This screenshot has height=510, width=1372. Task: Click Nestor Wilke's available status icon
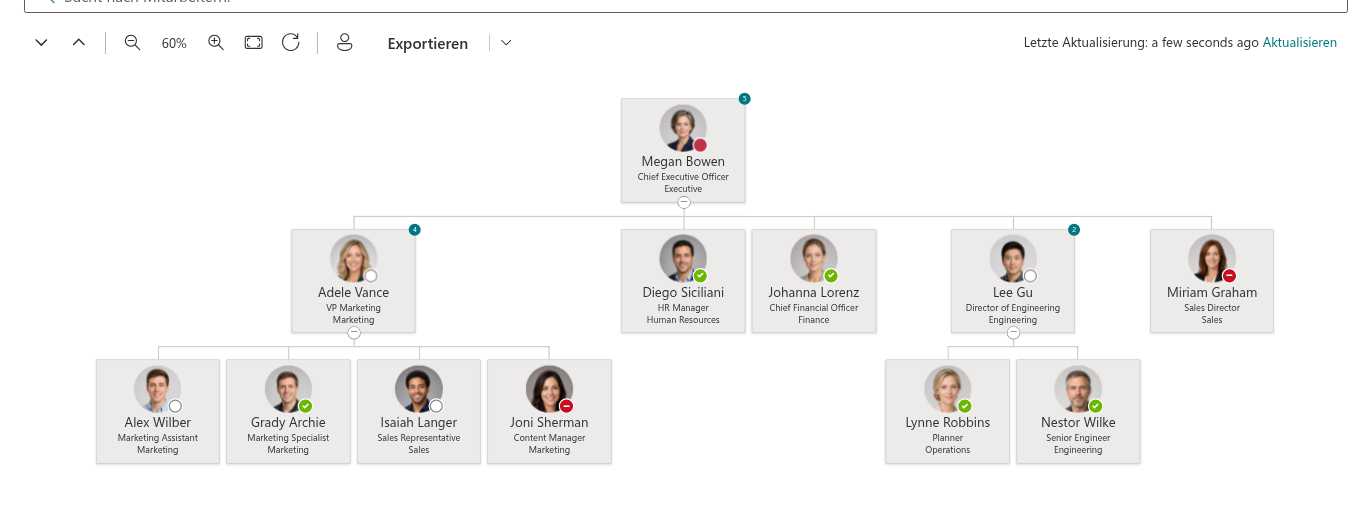pyautogui.click(x=1096, y=406)
